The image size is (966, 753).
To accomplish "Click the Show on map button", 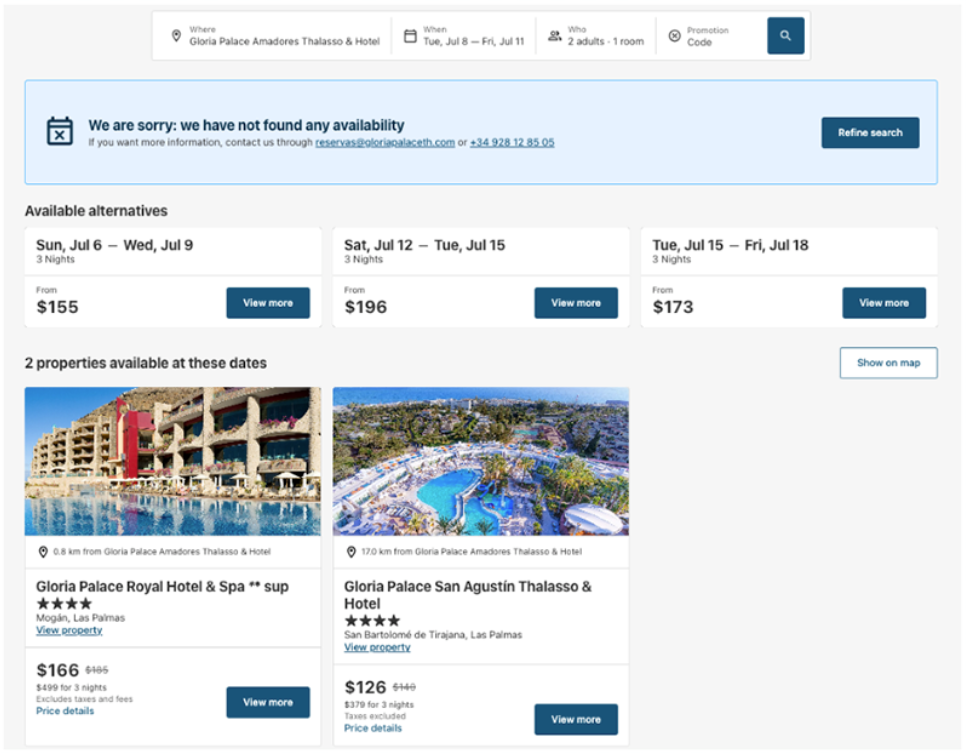I will coord(888,363).
